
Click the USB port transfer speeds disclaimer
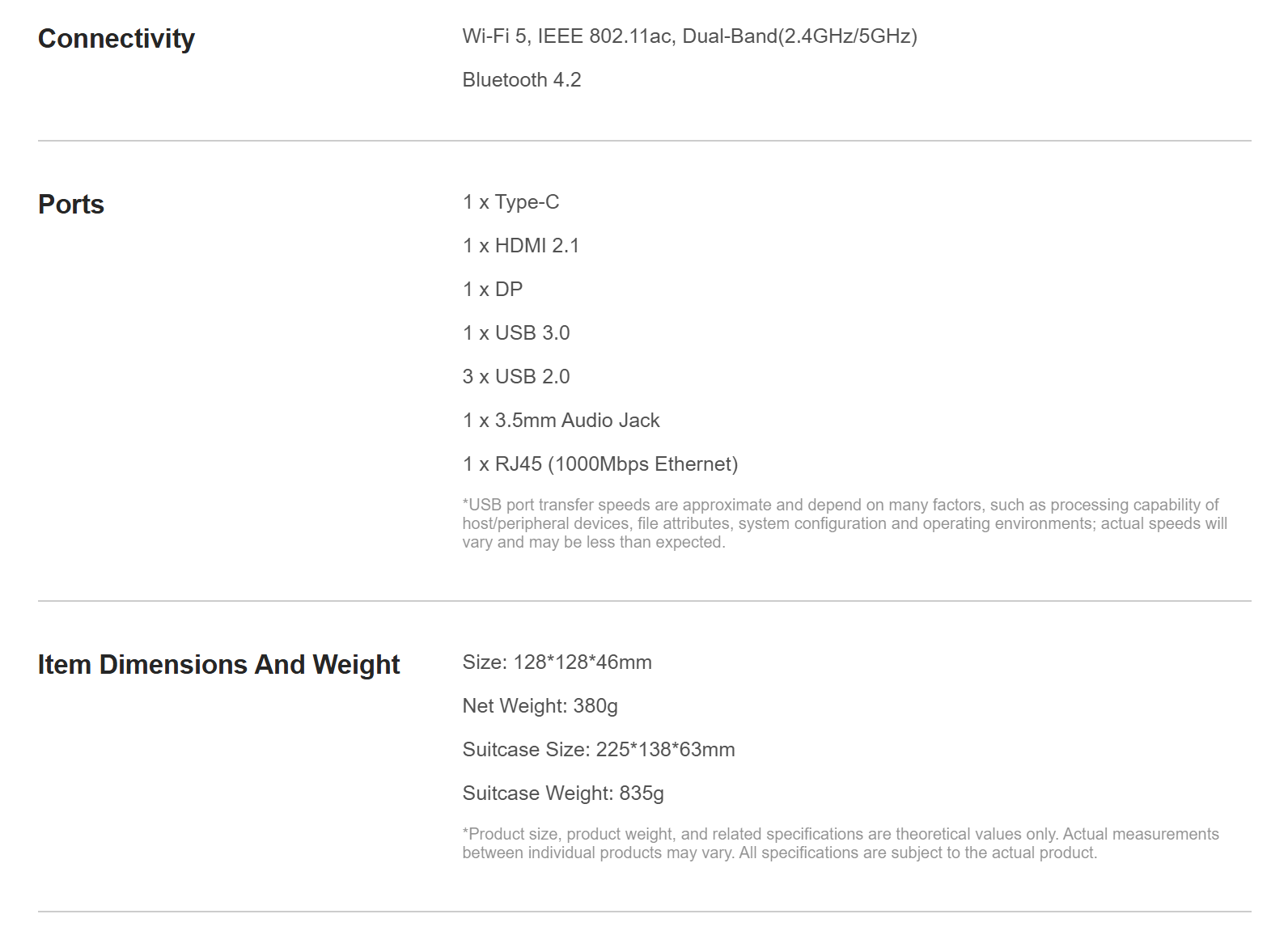(844, 523)
